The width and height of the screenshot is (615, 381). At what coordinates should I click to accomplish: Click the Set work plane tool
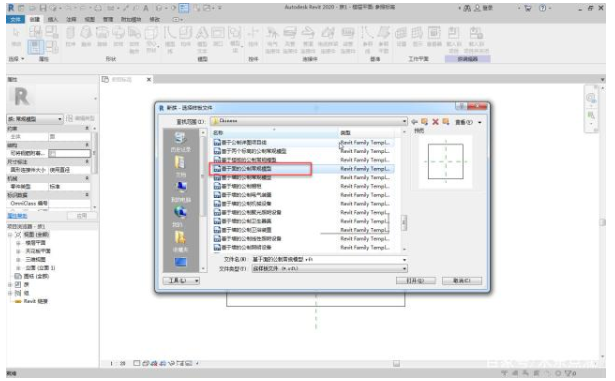coord(401,36)
